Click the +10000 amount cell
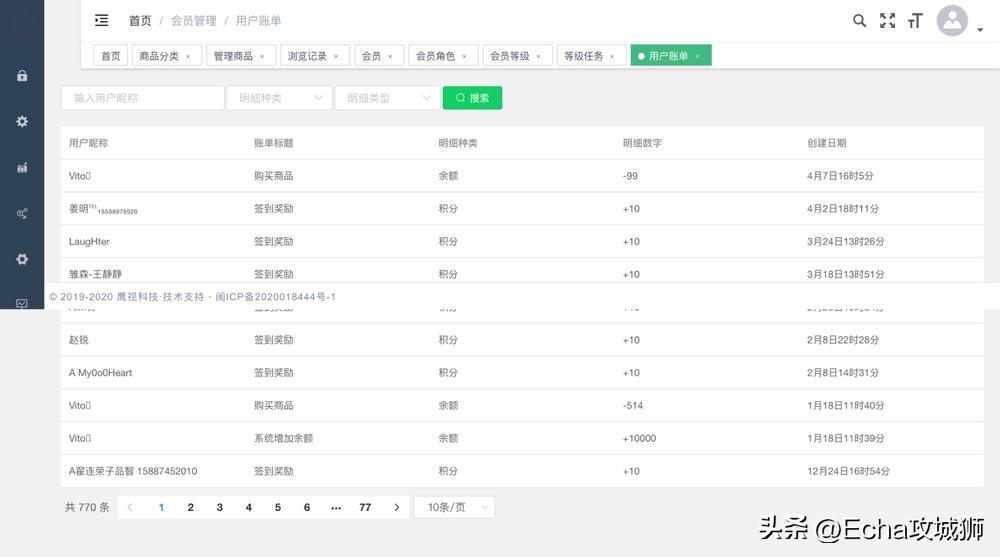The height and width of the screenshot is (557, 1000). [639, 438]
